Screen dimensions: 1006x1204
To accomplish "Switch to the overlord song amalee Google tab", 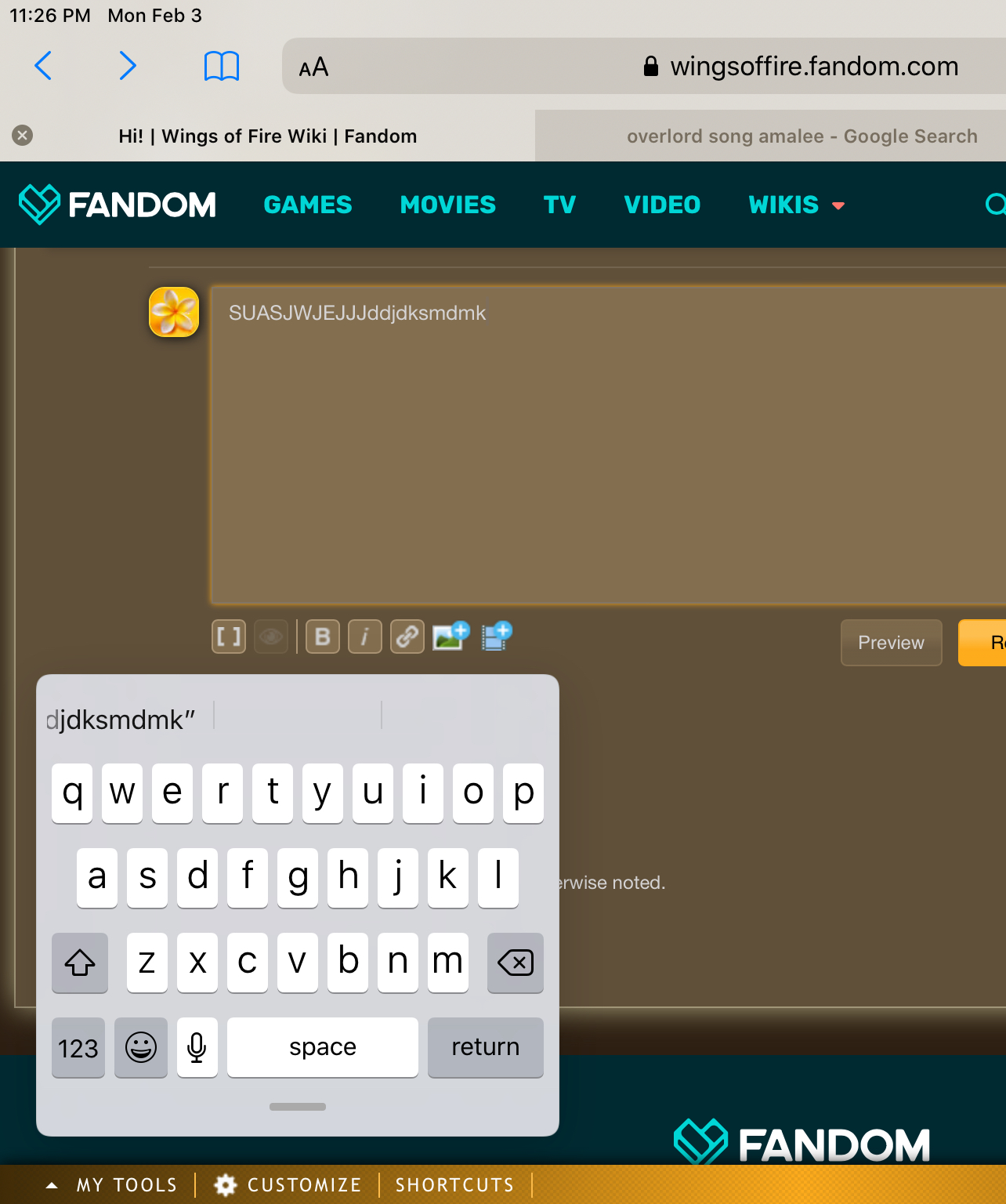I will click(801, 136).
